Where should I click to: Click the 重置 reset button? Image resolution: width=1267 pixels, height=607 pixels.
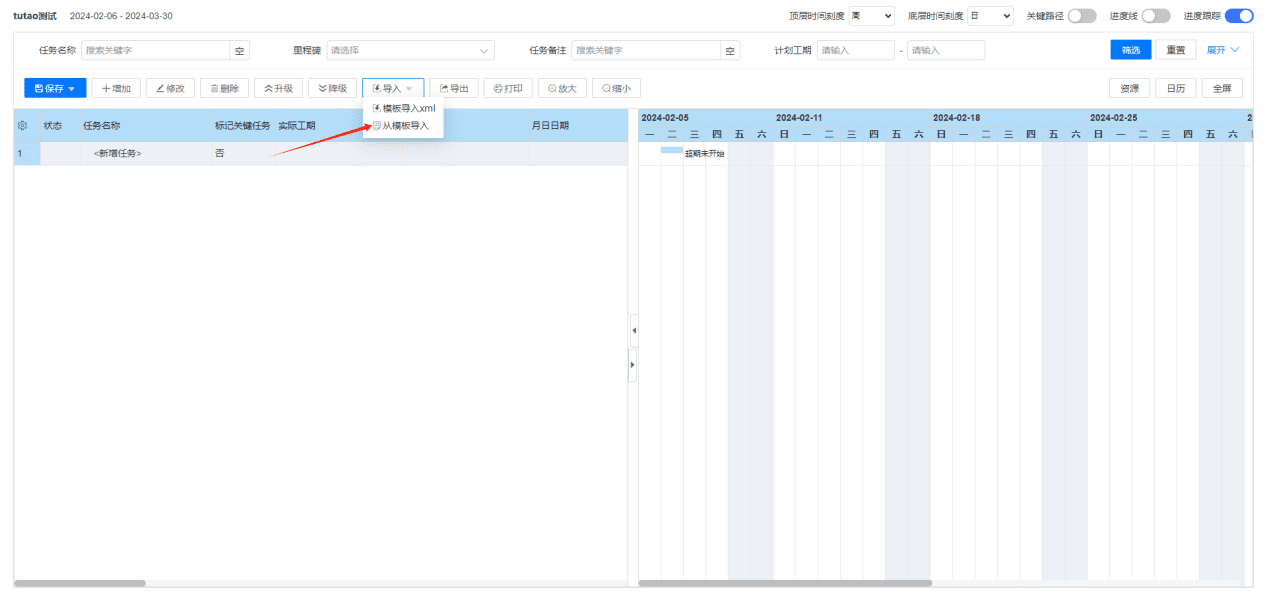click(1176, 50)
